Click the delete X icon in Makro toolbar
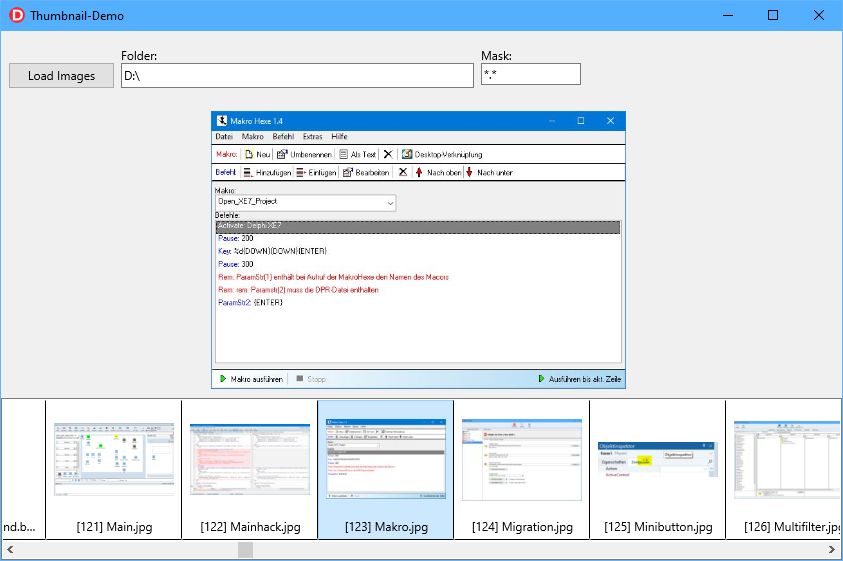The height and width of the screenshot is (561, 843). point(388,154)
